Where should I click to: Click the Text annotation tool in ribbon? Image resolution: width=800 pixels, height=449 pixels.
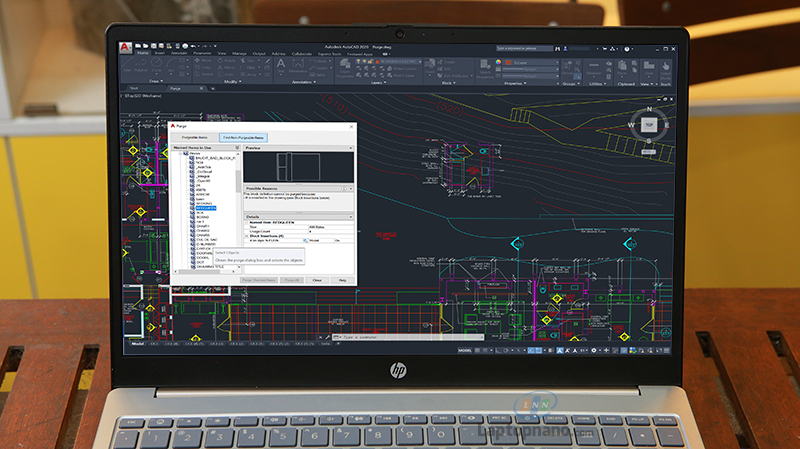point(281,63)
